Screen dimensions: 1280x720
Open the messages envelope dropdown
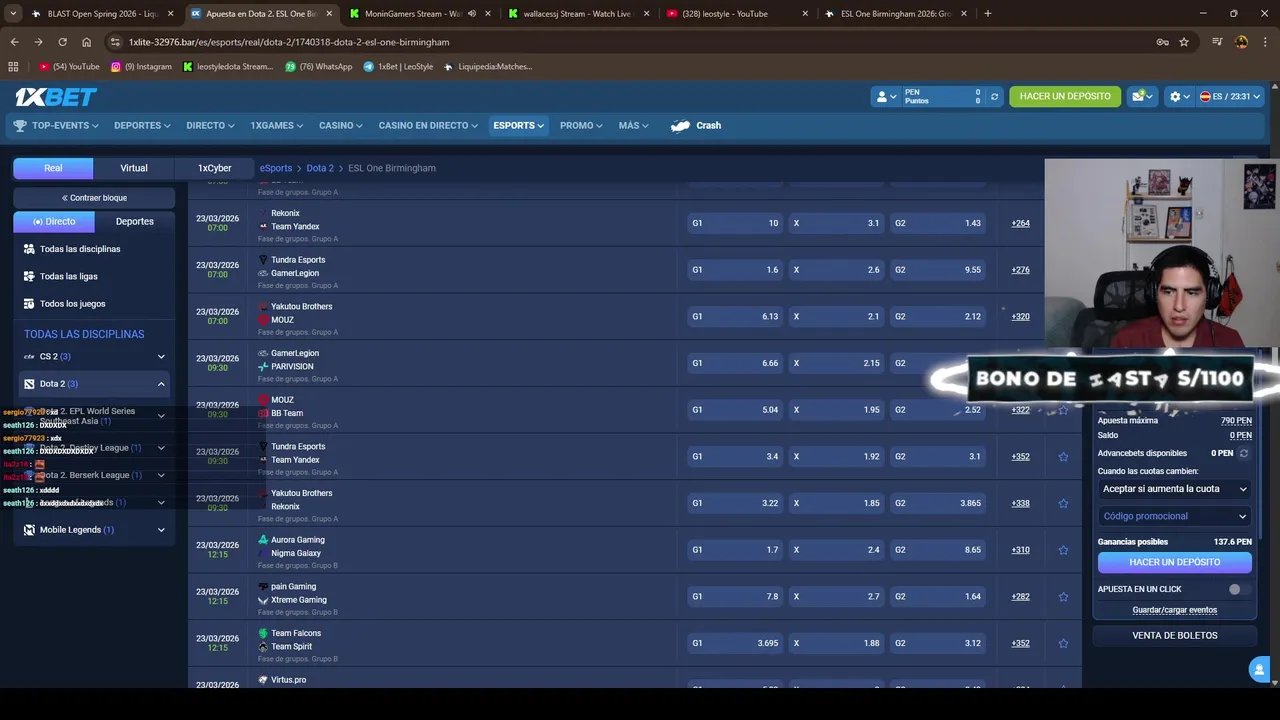(x=1142, y=96)
